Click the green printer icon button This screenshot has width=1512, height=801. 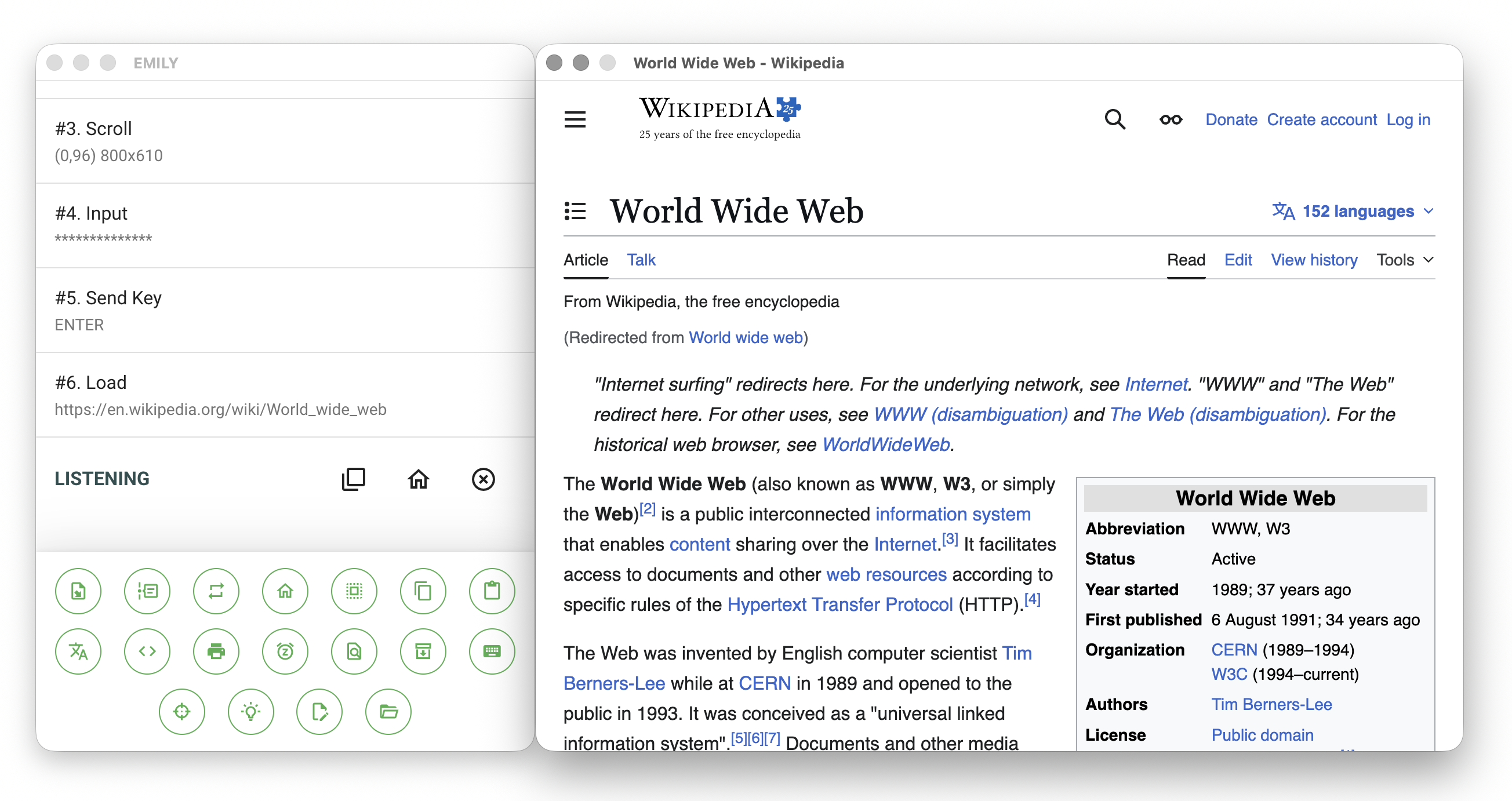[216, 651]
